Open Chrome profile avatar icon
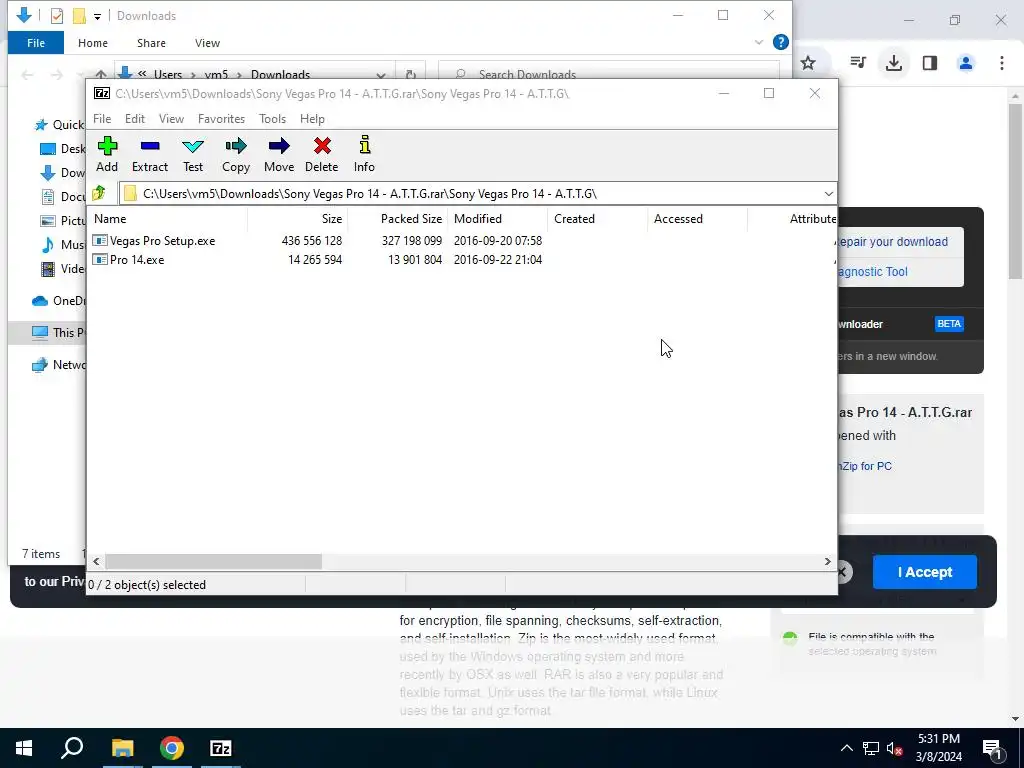Screen dimensions: 1024x768 [x=966, y=63]
